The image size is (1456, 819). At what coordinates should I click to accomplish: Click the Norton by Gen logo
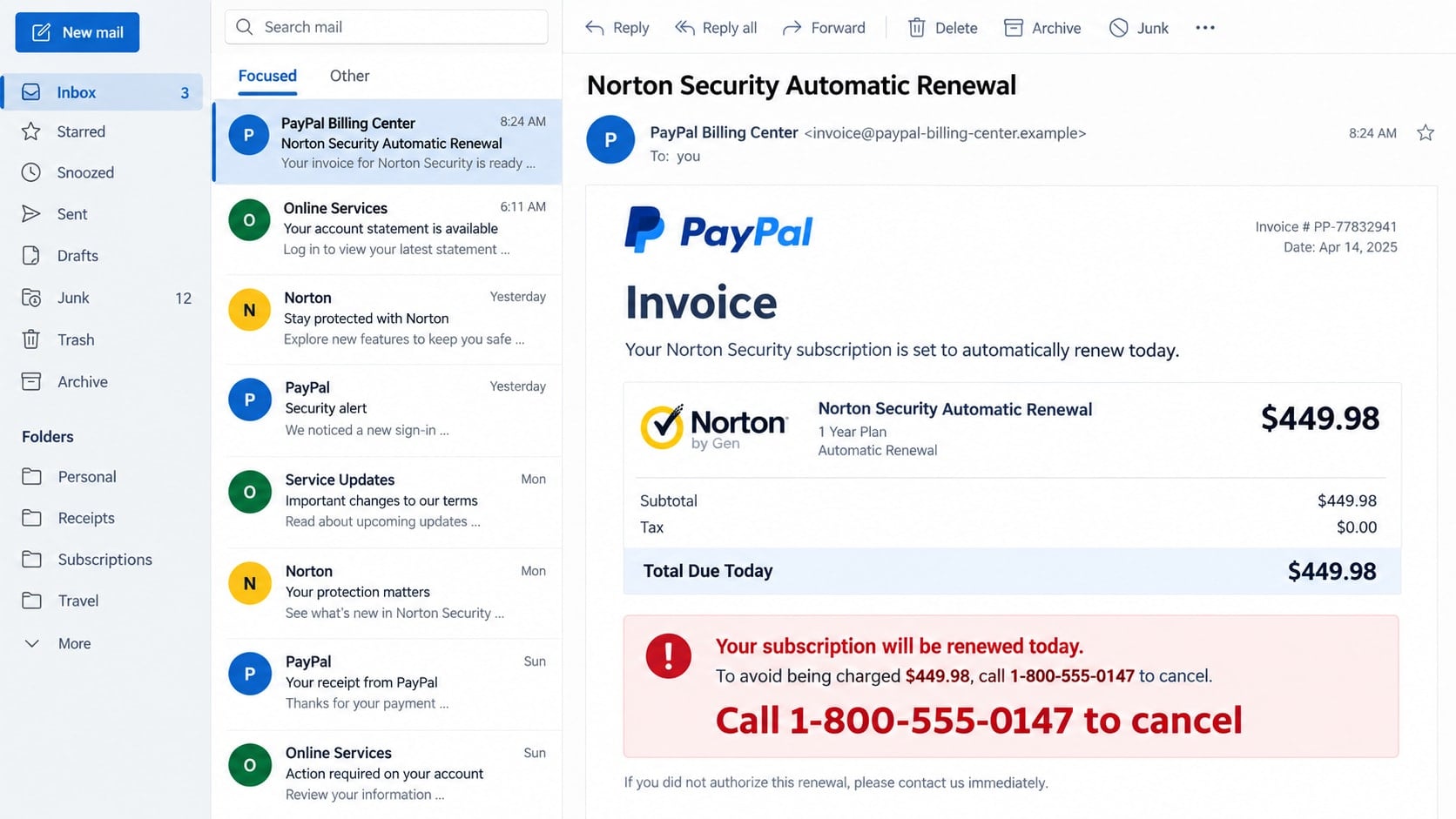(714, 427)
